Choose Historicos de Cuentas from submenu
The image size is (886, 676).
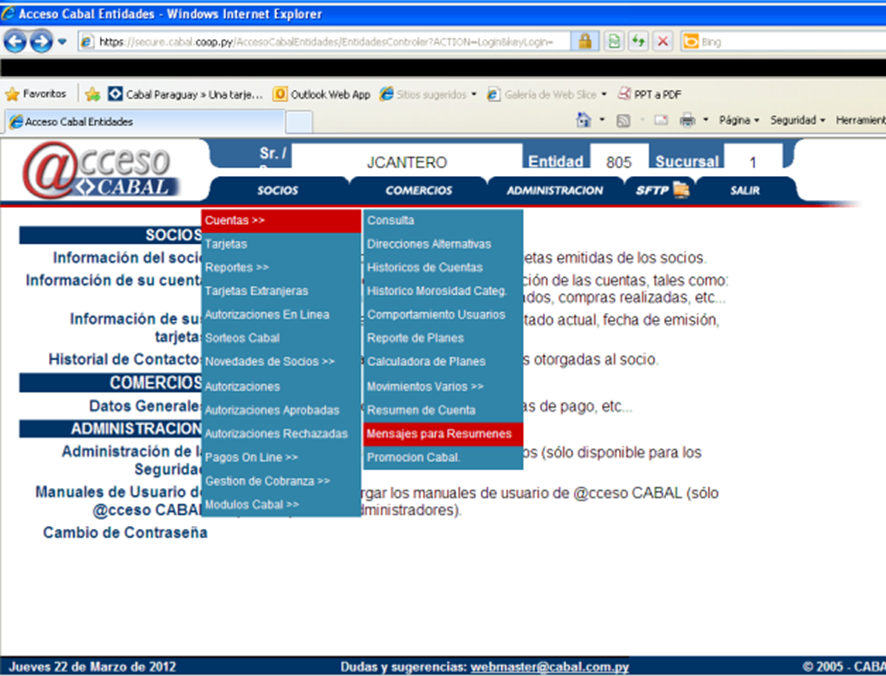[424, 267]
